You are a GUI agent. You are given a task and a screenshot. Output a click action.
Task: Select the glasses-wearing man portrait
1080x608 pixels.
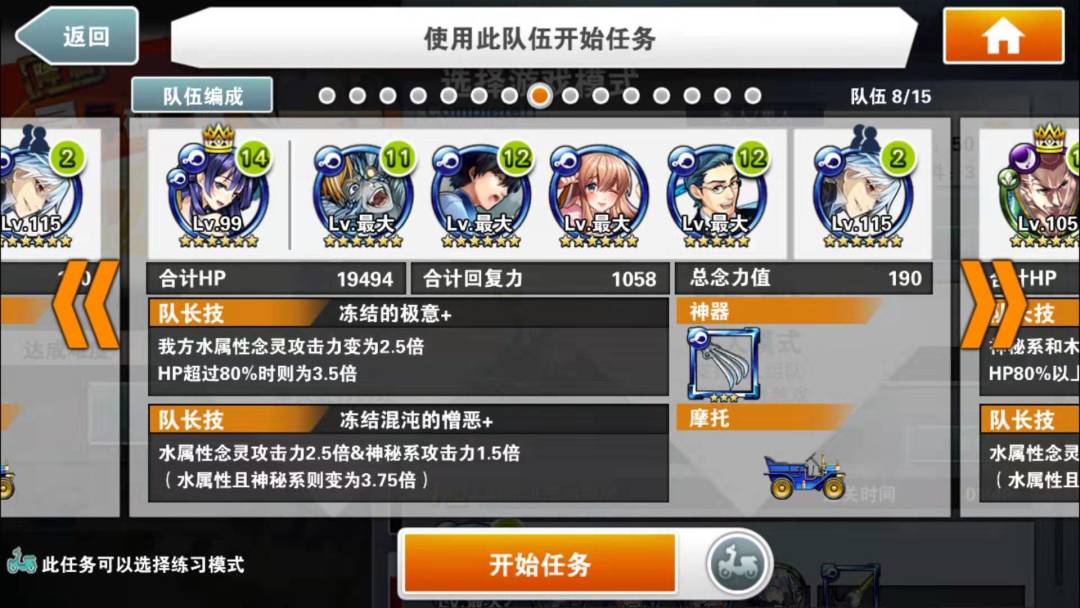(716, 194)
